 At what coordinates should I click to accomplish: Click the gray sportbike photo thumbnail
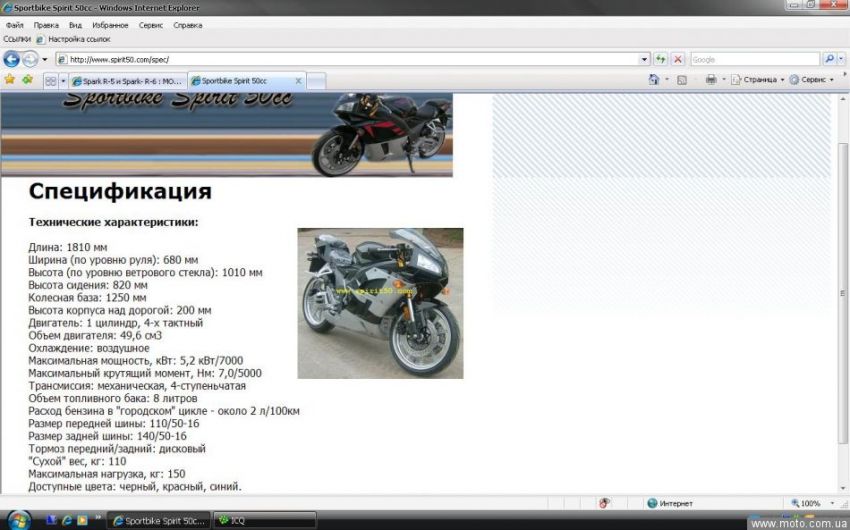[380, 303]
